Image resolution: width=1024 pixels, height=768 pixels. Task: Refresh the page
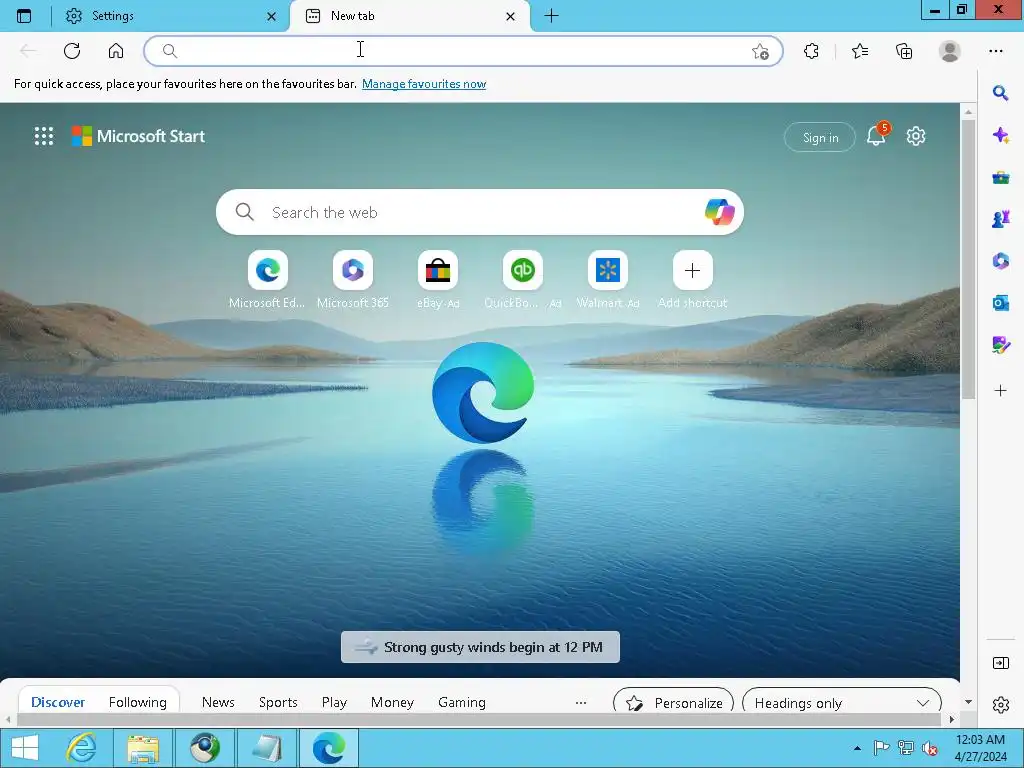(72, 51)
